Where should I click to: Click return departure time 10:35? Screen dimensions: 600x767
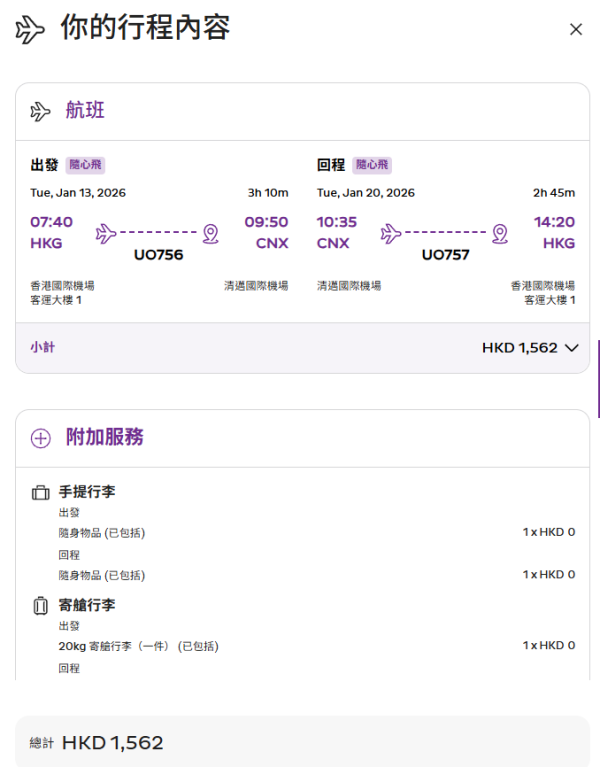pyautogui.click(x=337, y=222)
